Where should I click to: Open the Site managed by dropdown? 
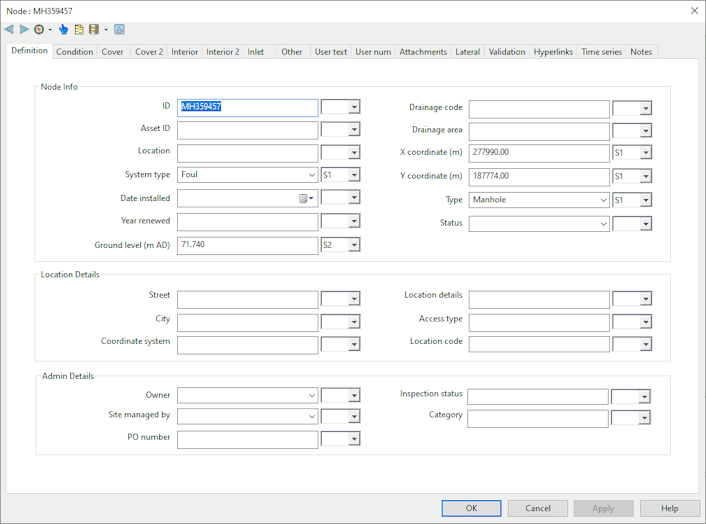[311, 417]
